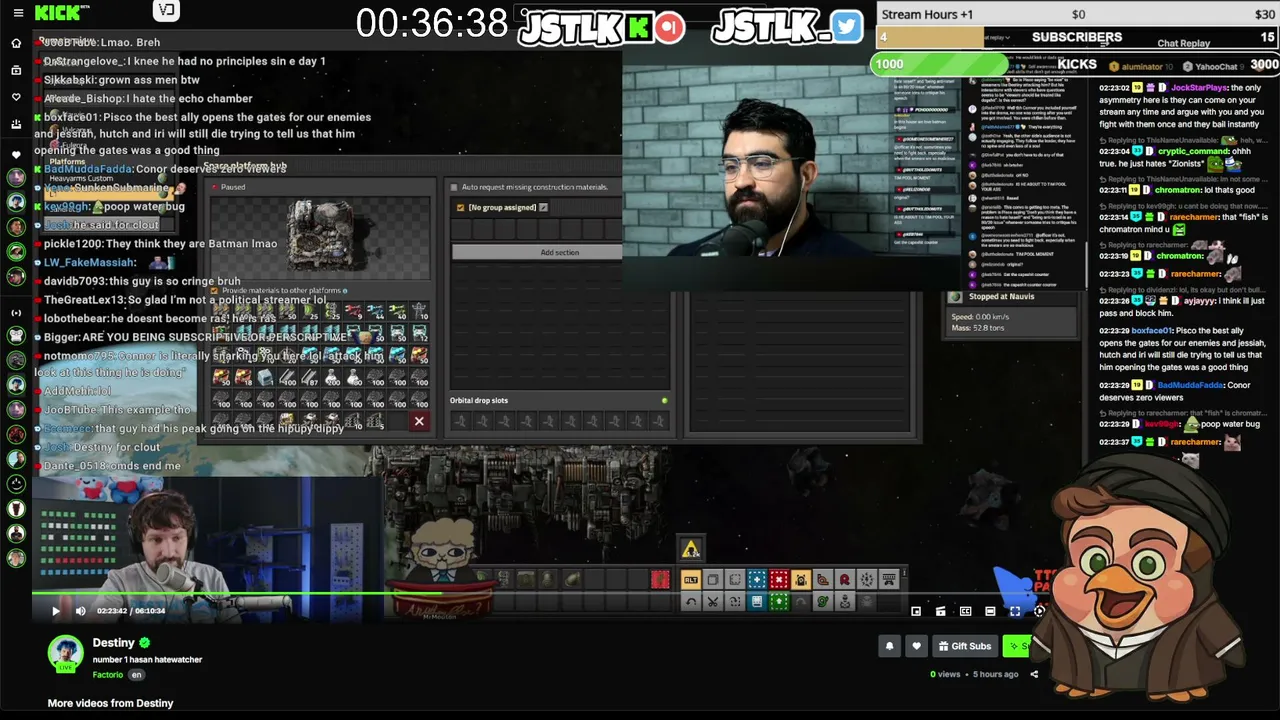This screenshot has height=720, width=1280.
Task: Follow Destiny with the heart button
Action: [916, 646]
